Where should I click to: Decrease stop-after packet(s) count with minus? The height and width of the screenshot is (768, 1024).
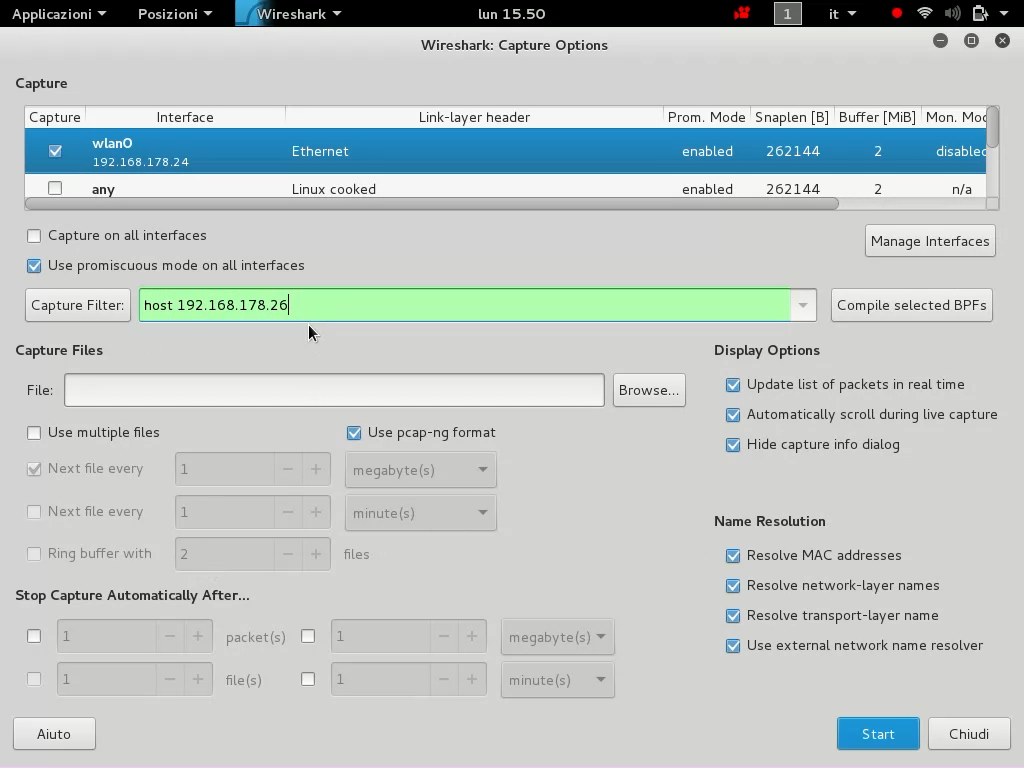tap(170, 636)
